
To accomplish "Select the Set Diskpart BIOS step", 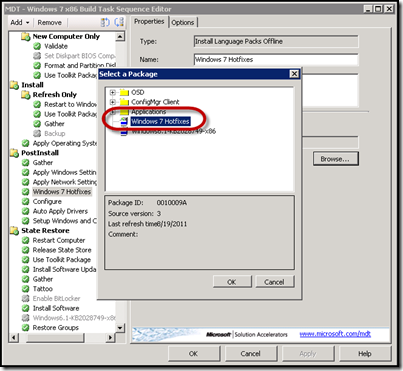I will pyautogui.click(x=80, y=56).
